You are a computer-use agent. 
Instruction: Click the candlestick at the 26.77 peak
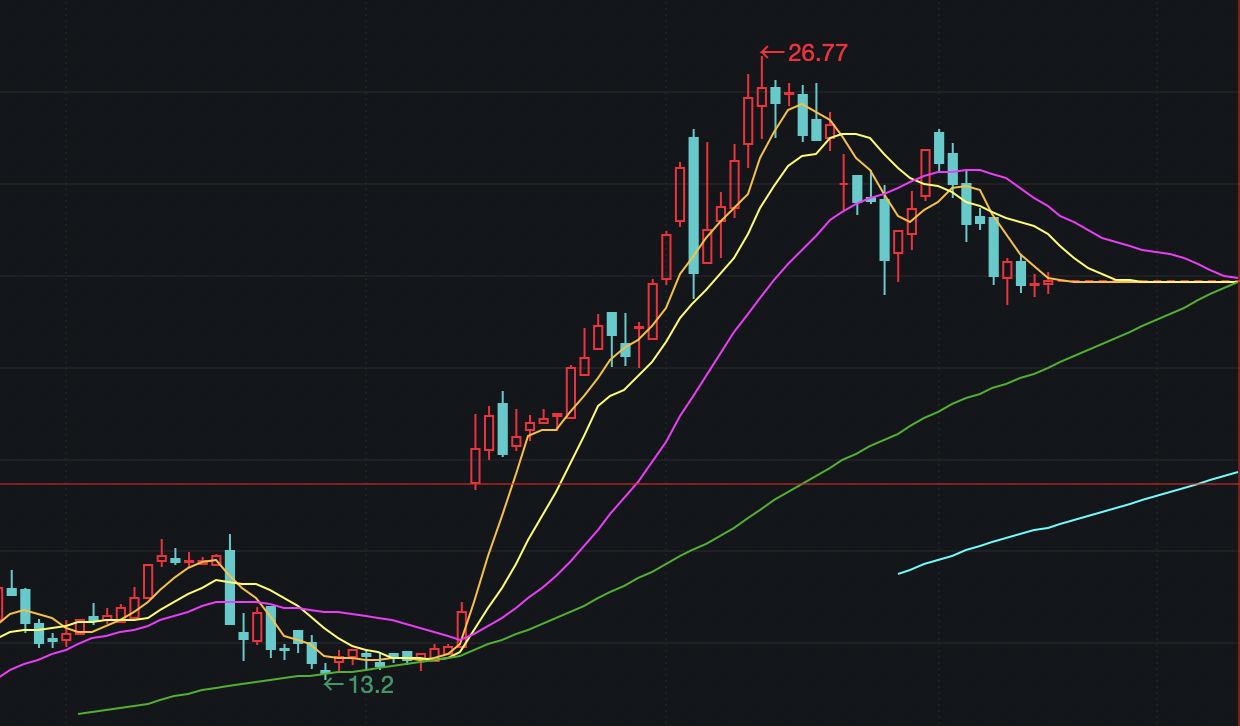tap(762, 96)
